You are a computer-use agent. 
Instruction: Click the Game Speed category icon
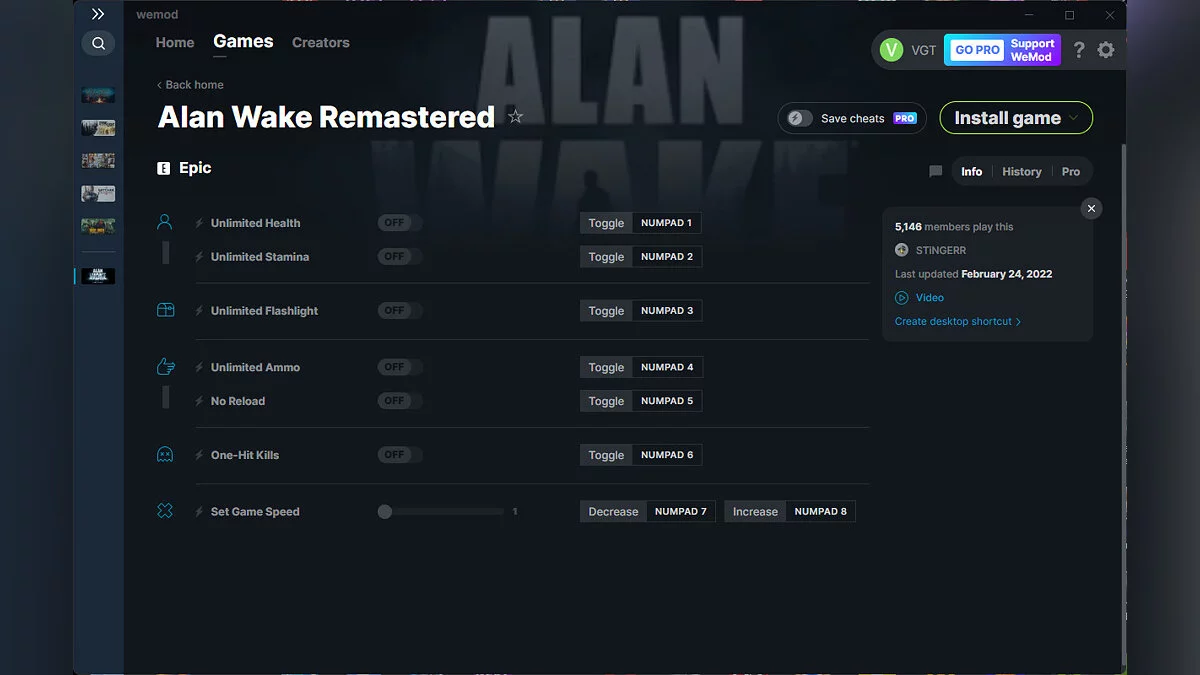tap(165, 511)
